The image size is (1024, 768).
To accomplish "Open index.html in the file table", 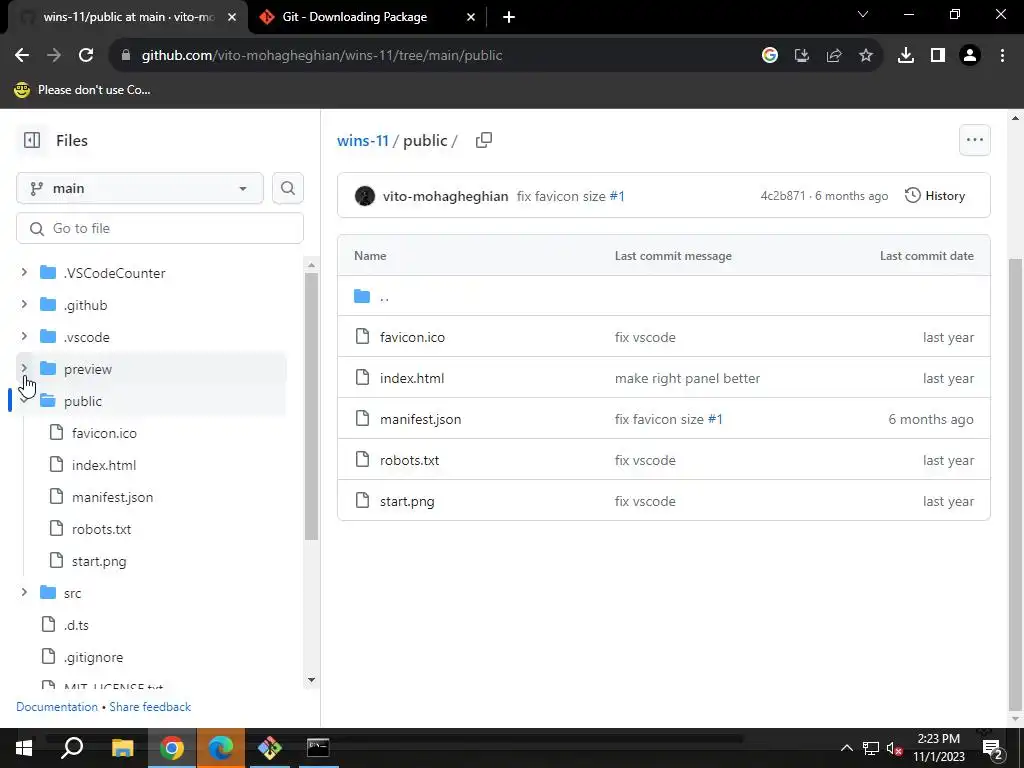I will [x=412, y=378].
